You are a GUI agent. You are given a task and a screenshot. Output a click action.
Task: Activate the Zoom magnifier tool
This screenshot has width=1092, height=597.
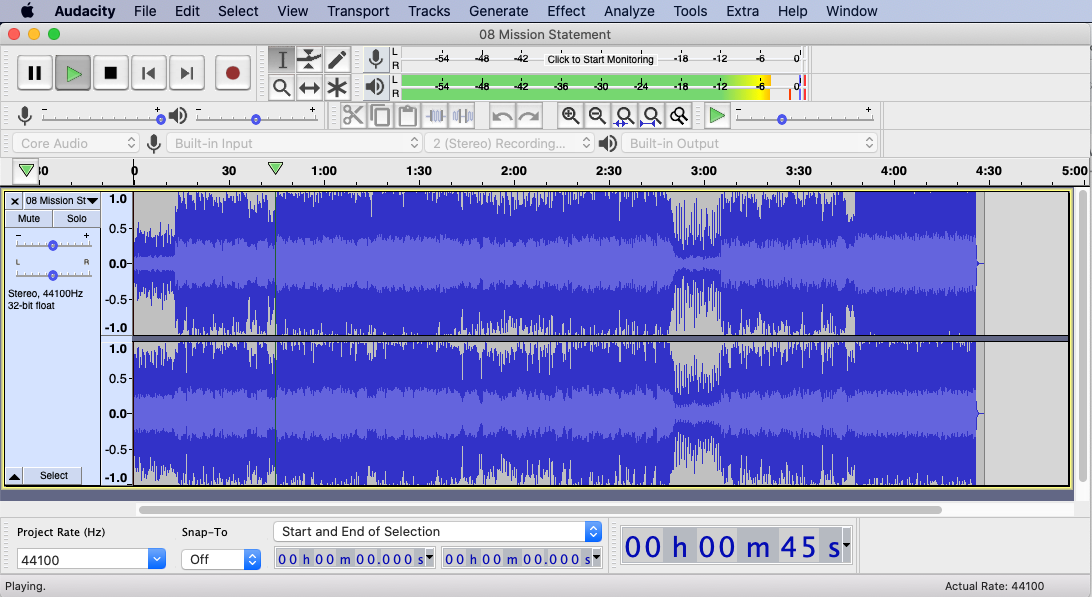click(x=282, y=88)
